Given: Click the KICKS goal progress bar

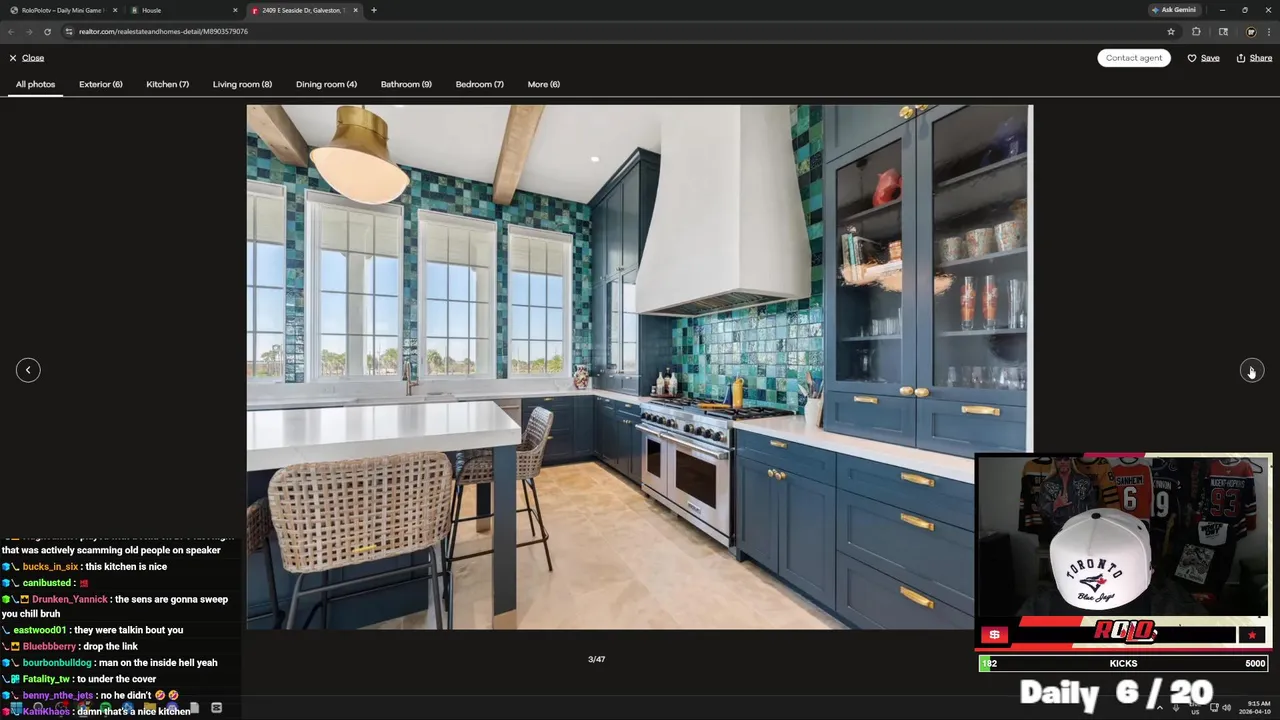Looking at the screenshot, I should 1124,663.
